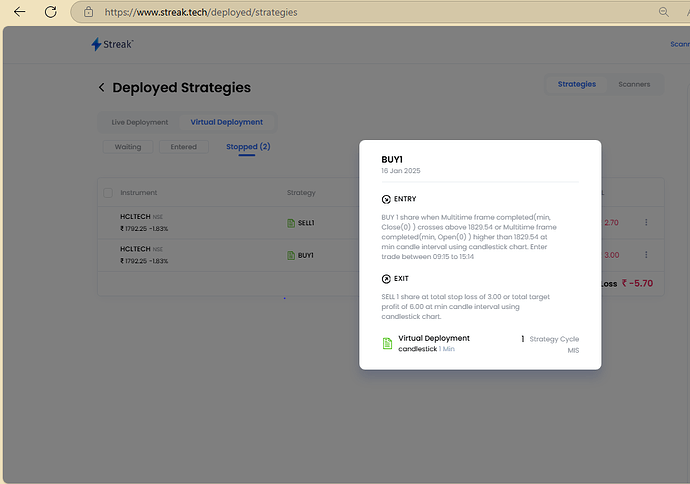
Task: Click the 2.70 loss value
Action: pyautogui.click(x=611, y=223)
